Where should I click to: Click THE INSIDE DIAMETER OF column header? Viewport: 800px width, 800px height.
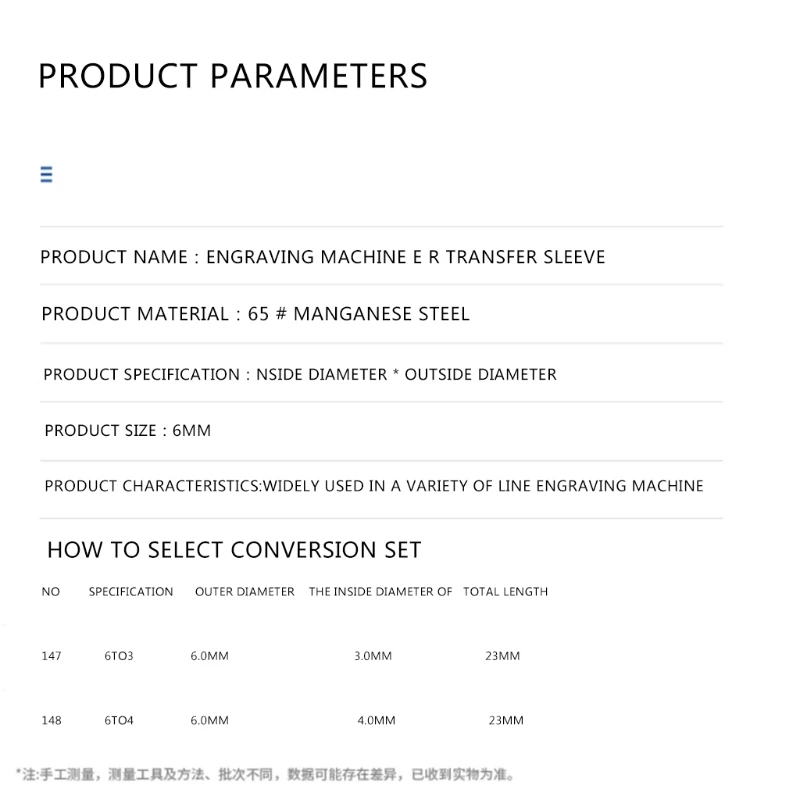tap(380, 592)
